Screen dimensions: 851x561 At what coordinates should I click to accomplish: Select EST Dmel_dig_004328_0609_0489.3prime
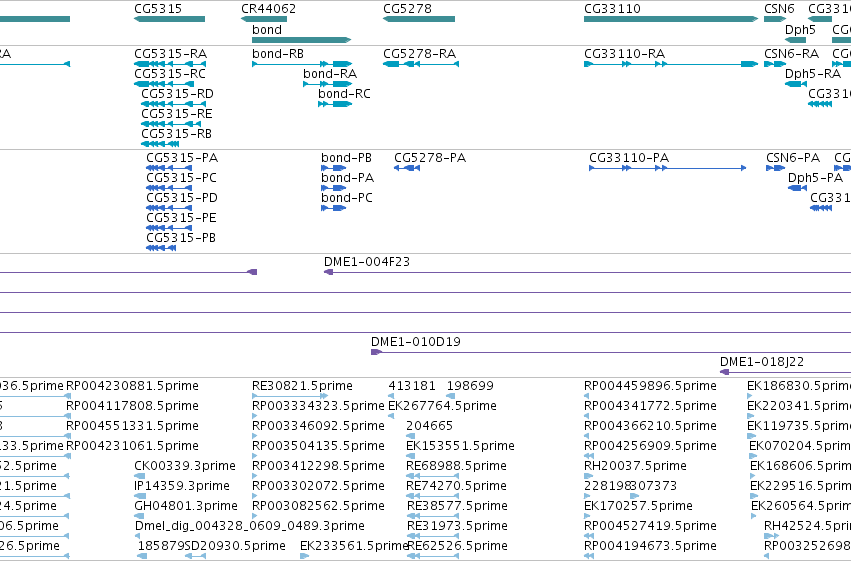[250, 526]
